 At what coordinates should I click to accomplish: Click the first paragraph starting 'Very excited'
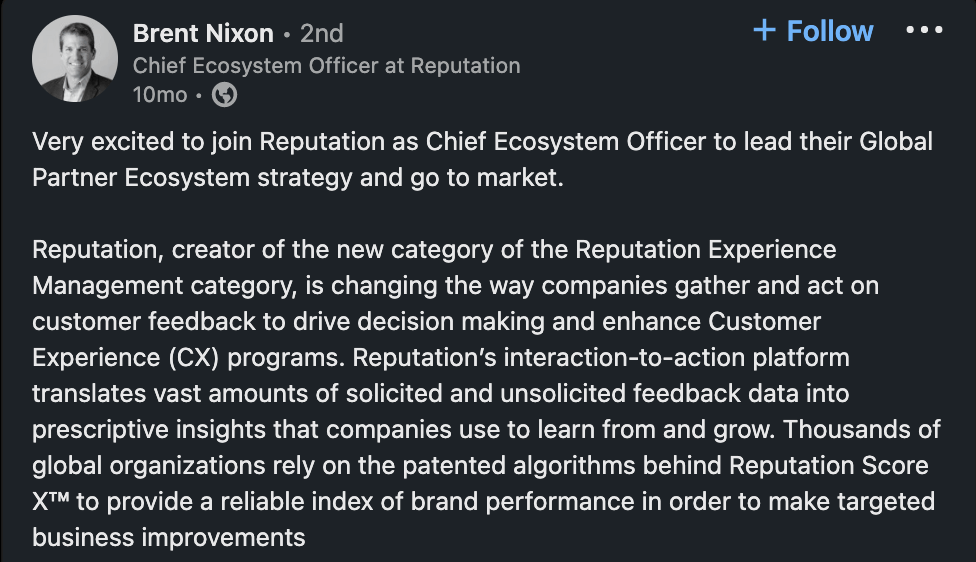click(482, 159)
